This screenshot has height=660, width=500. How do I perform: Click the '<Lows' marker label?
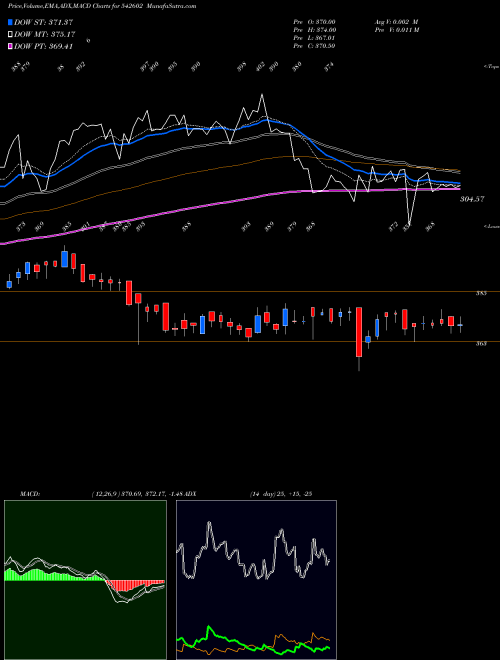point(492,226)
